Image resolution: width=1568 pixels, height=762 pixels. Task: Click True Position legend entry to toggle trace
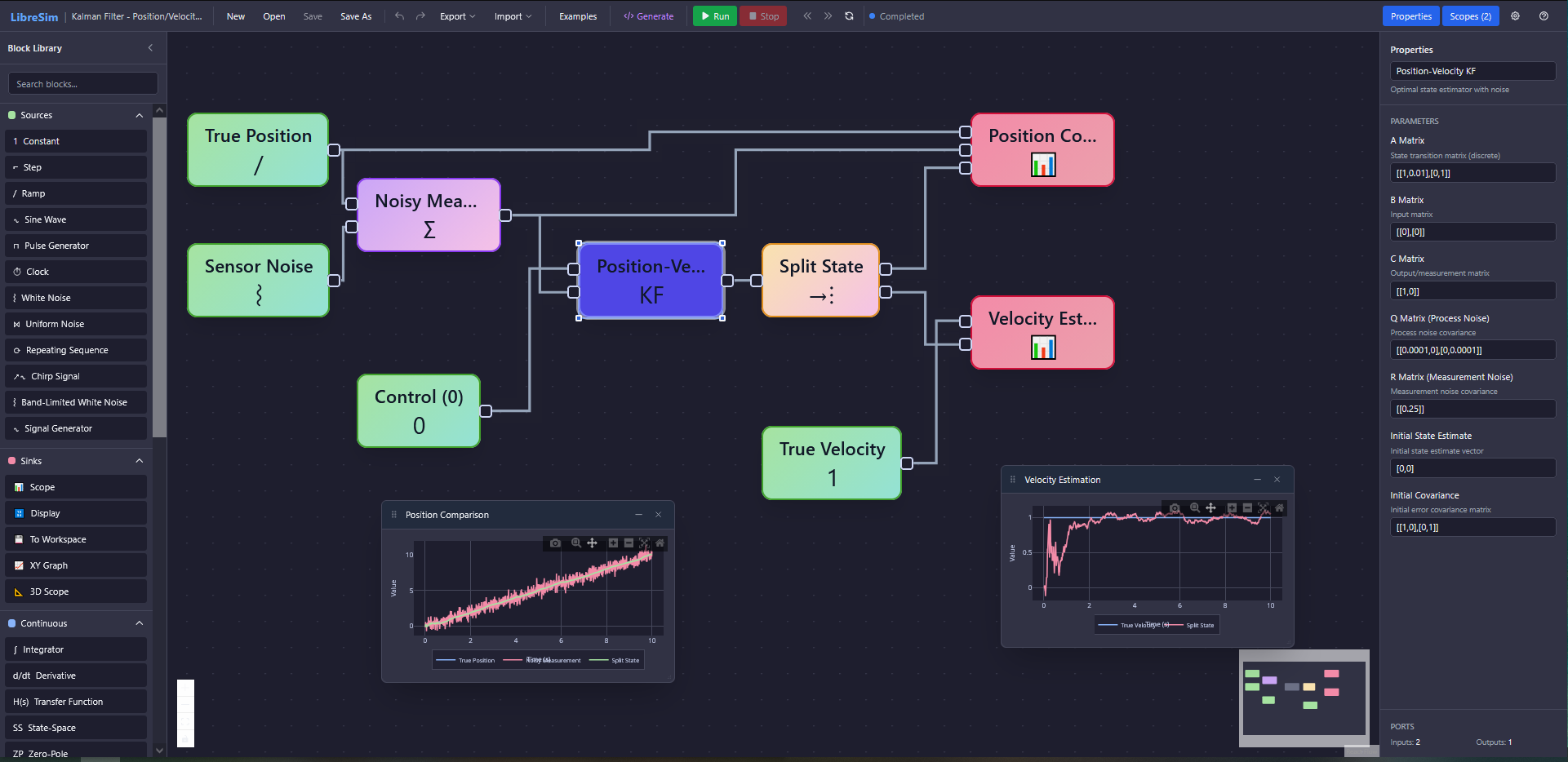(x=467, y=660)
